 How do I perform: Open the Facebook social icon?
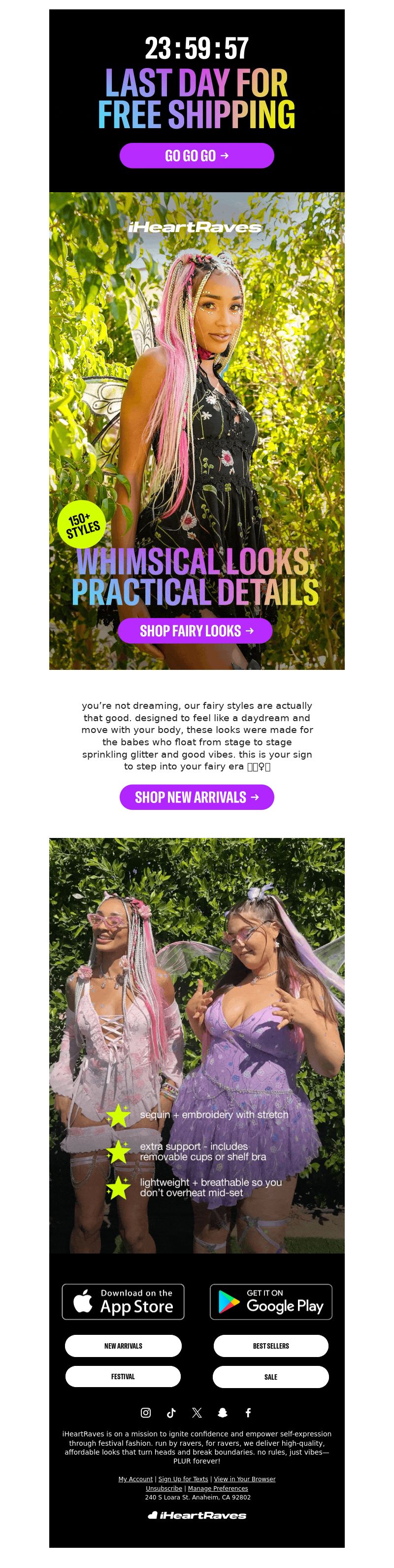248,1412
